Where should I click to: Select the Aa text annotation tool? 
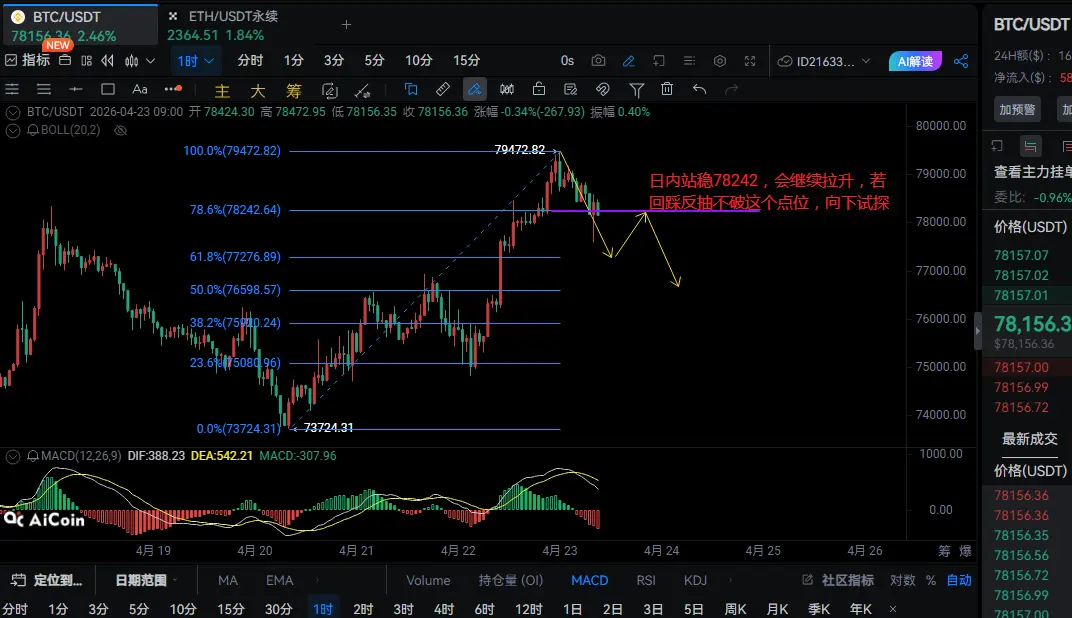click(x=139, y=90)
